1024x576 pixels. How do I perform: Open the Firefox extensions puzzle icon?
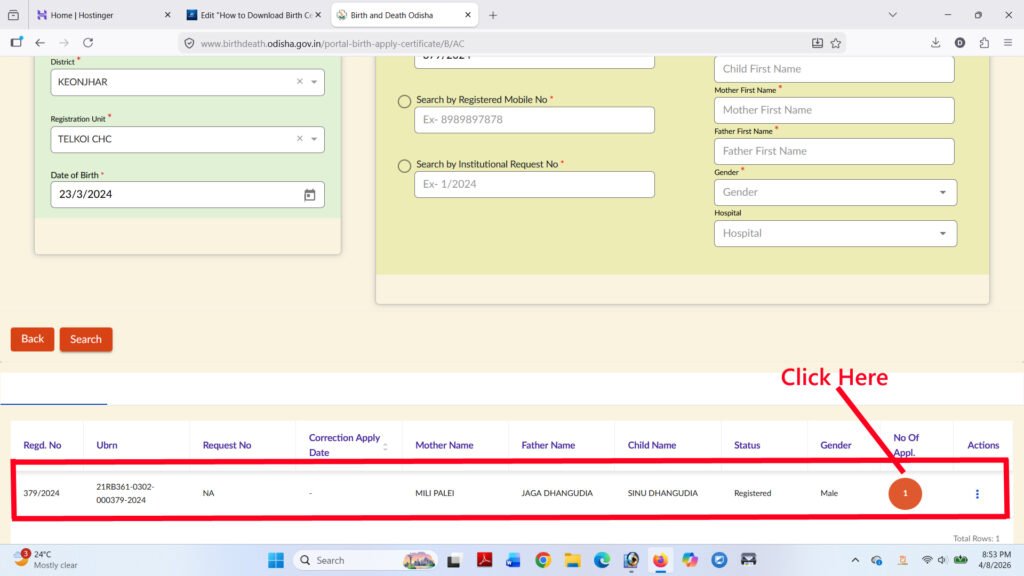[984, 43]
